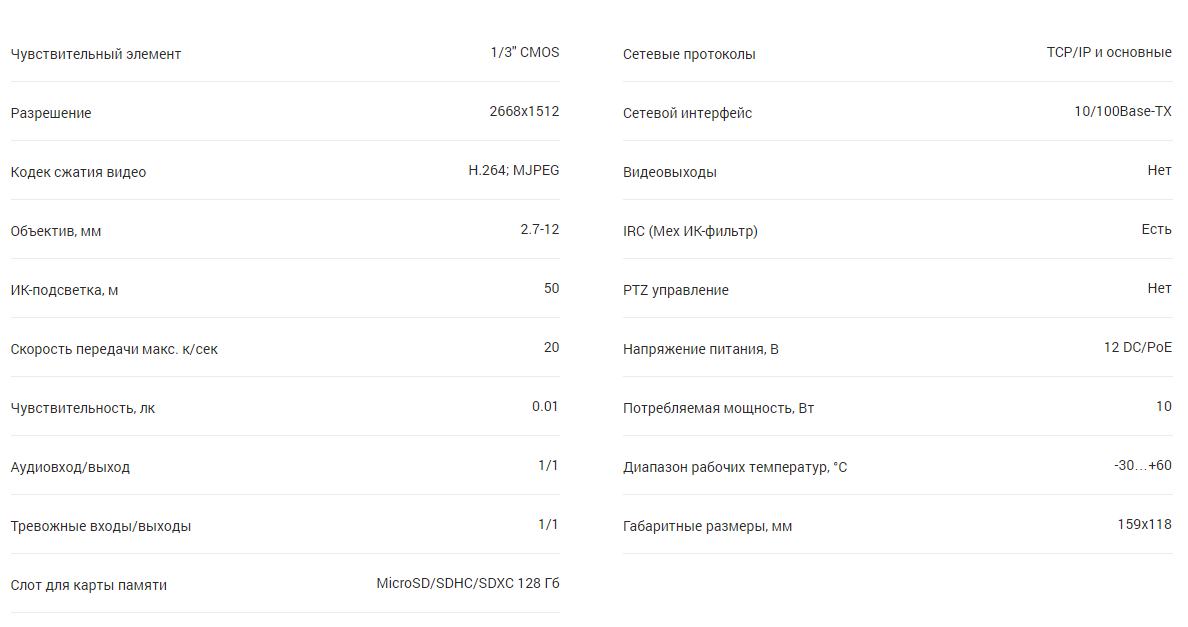Click the 'IRC (Мех ИК-фильтр)' label
Viewport: 1188px width, 627px height.
point(690,231)
